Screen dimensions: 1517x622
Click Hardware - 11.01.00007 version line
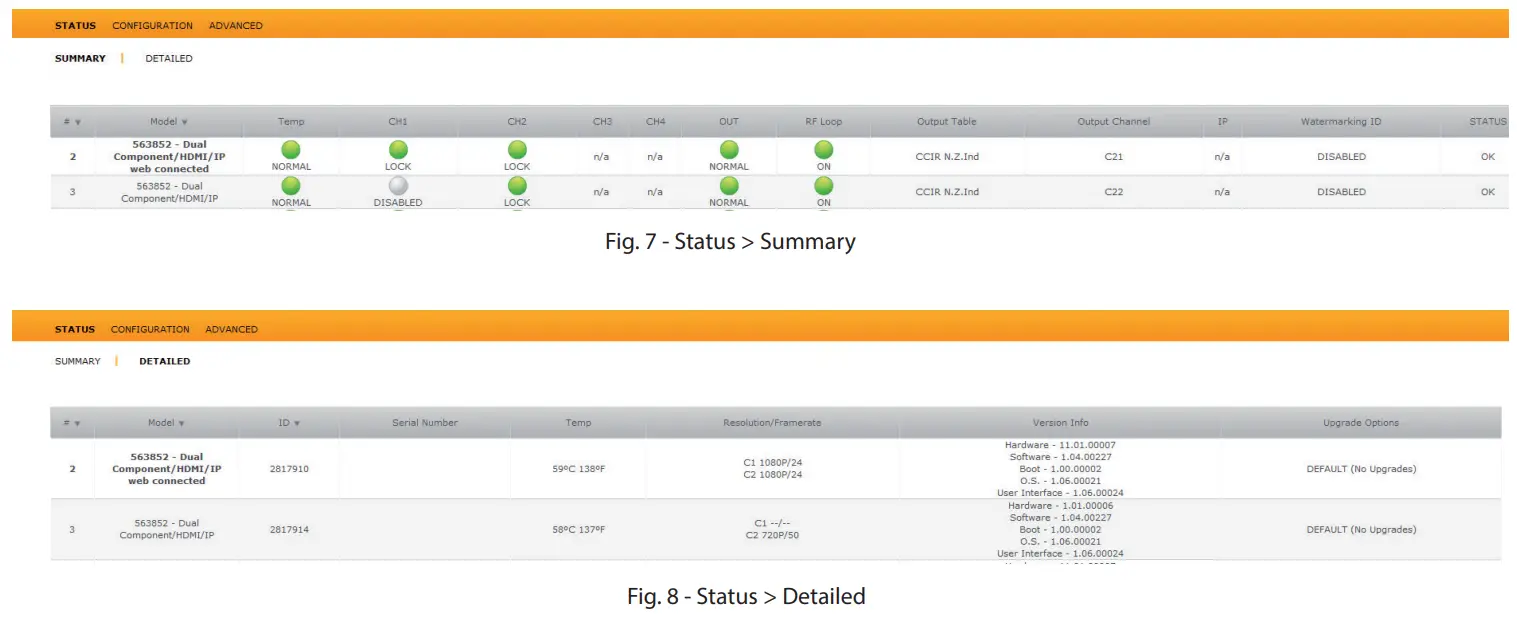[1060, 445]
